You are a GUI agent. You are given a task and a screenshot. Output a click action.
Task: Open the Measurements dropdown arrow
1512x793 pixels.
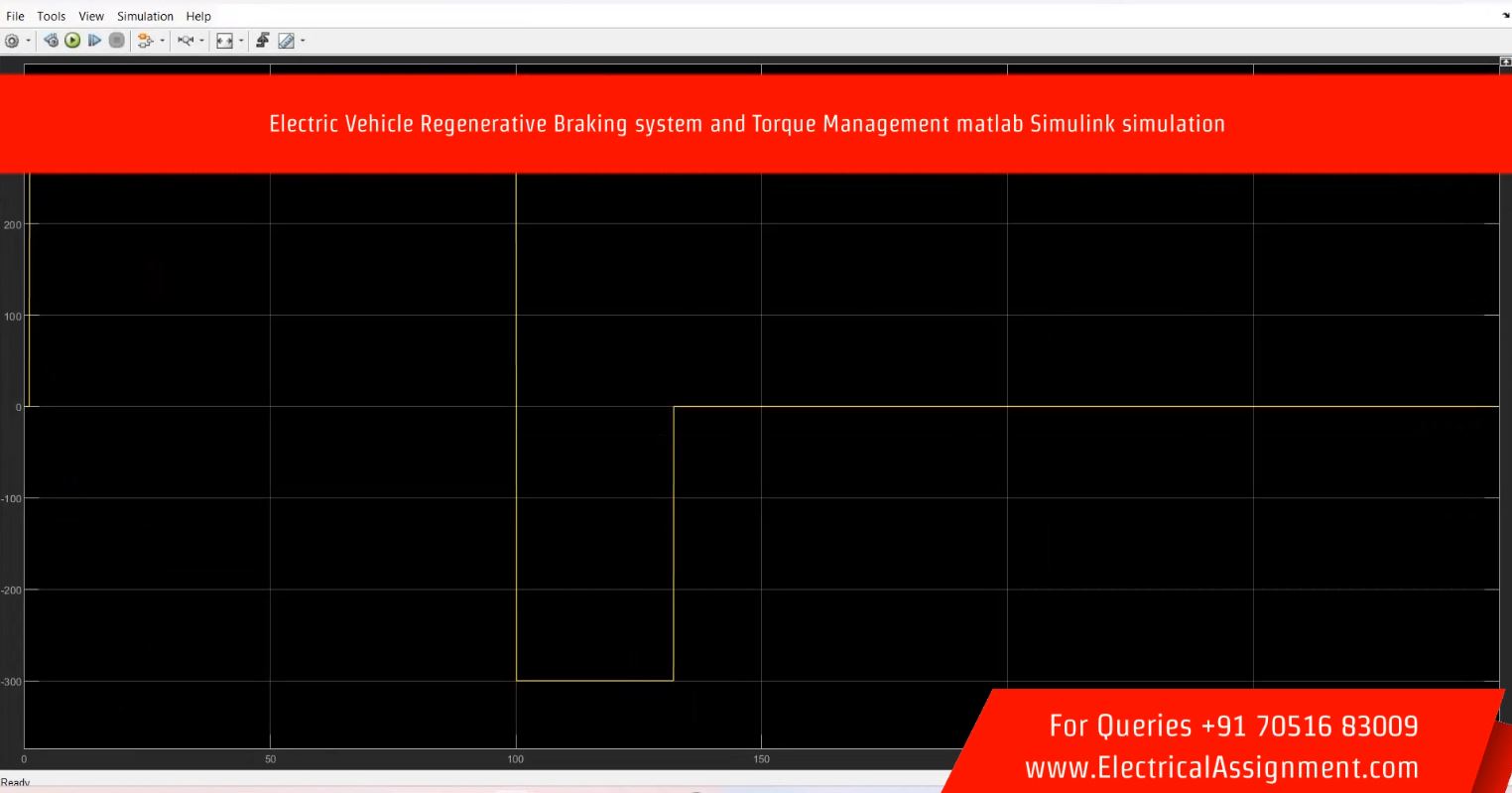coord(303,41)
